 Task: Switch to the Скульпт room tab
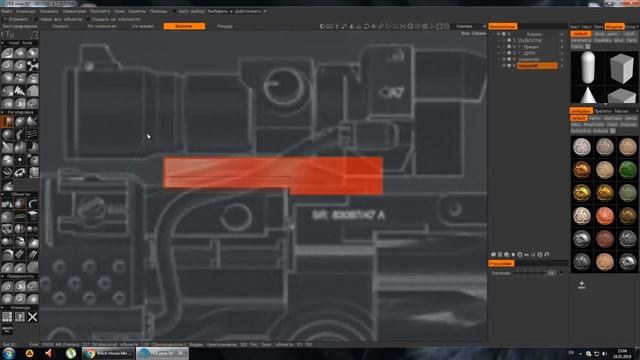click(61, 26)
